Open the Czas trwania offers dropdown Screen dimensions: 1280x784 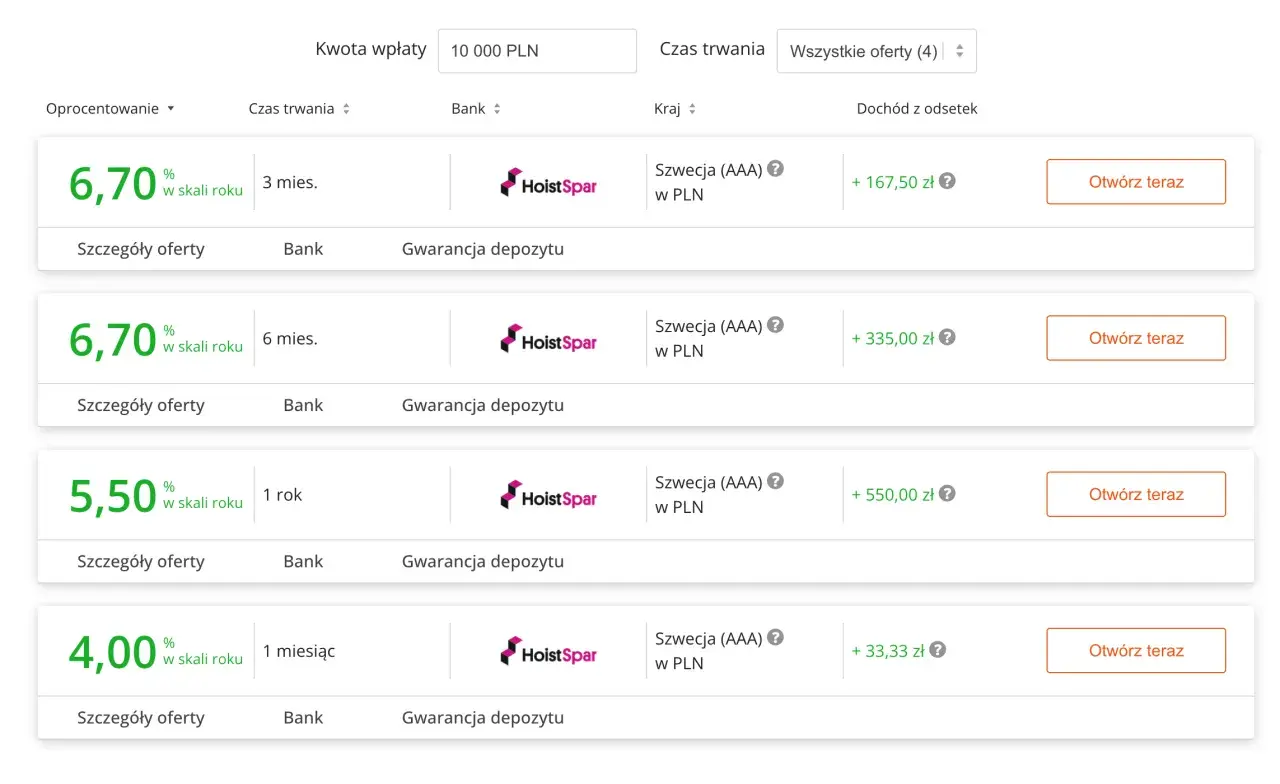(877, 51)
